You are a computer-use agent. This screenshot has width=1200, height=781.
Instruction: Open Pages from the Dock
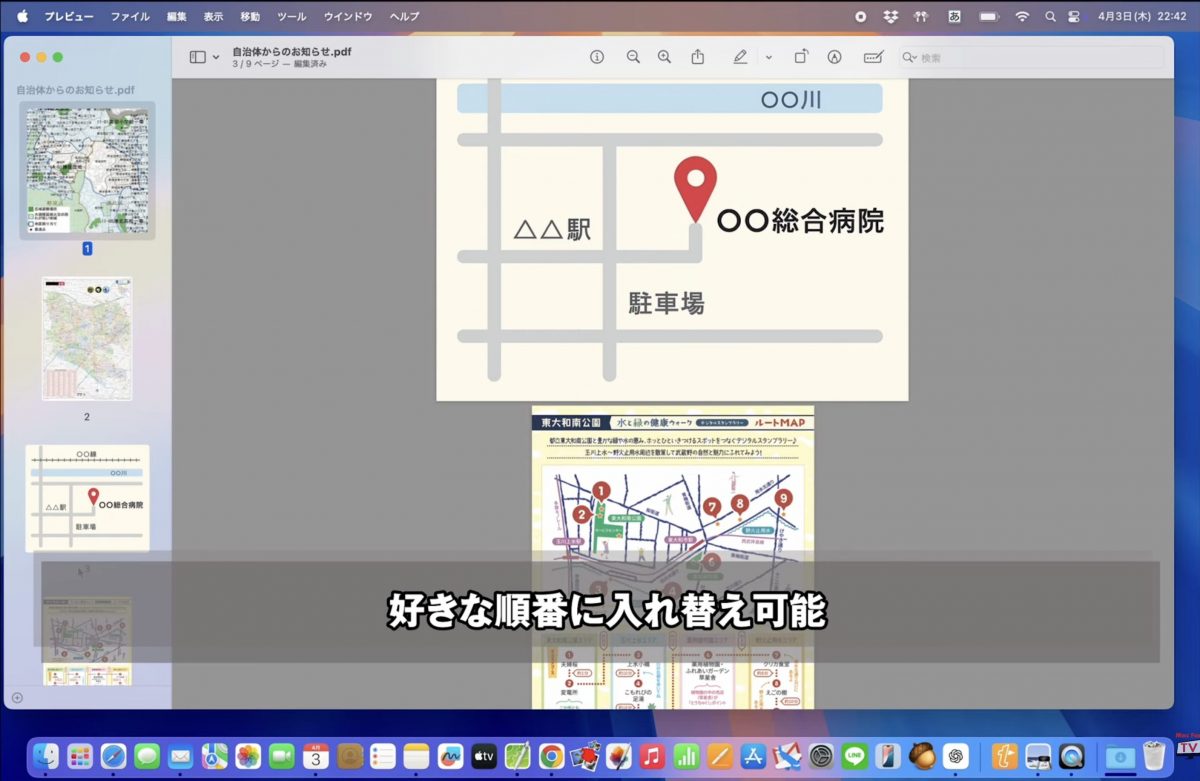720,756
